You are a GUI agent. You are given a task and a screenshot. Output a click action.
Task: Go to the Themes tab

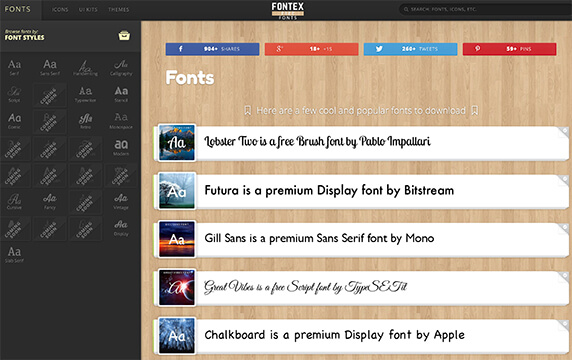[119, 9]
